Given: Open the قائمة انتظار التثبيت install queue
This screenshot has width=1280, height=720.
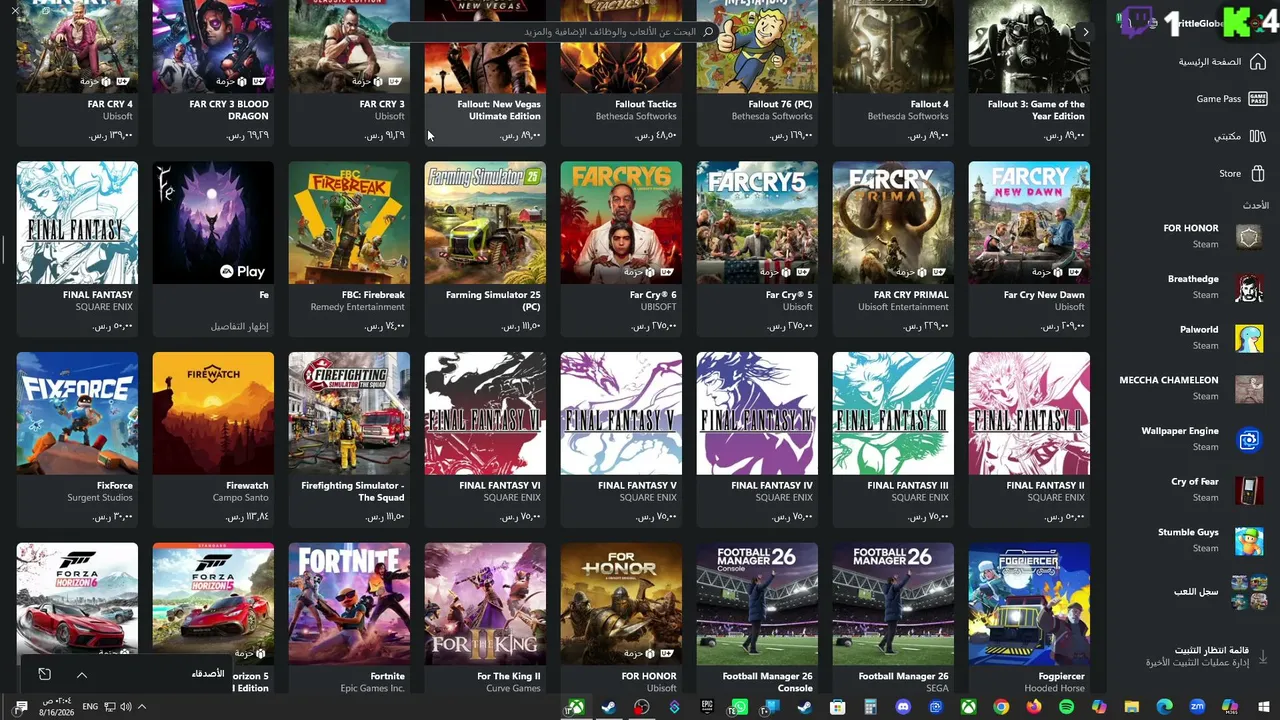Looking at the screenshot, I should pos(1205,657).
